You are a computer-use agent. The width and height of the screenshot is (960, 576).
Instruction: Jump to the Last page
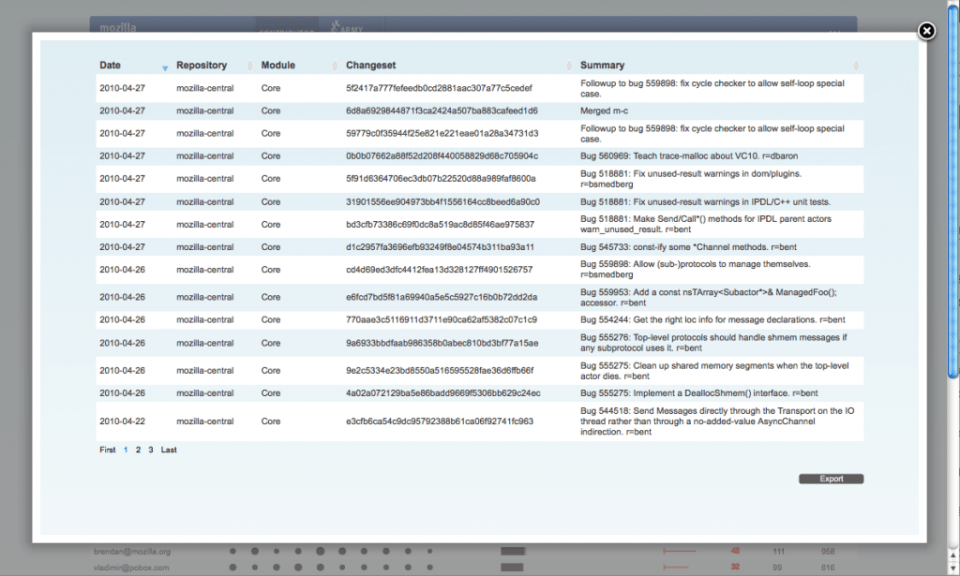[169, 450]
